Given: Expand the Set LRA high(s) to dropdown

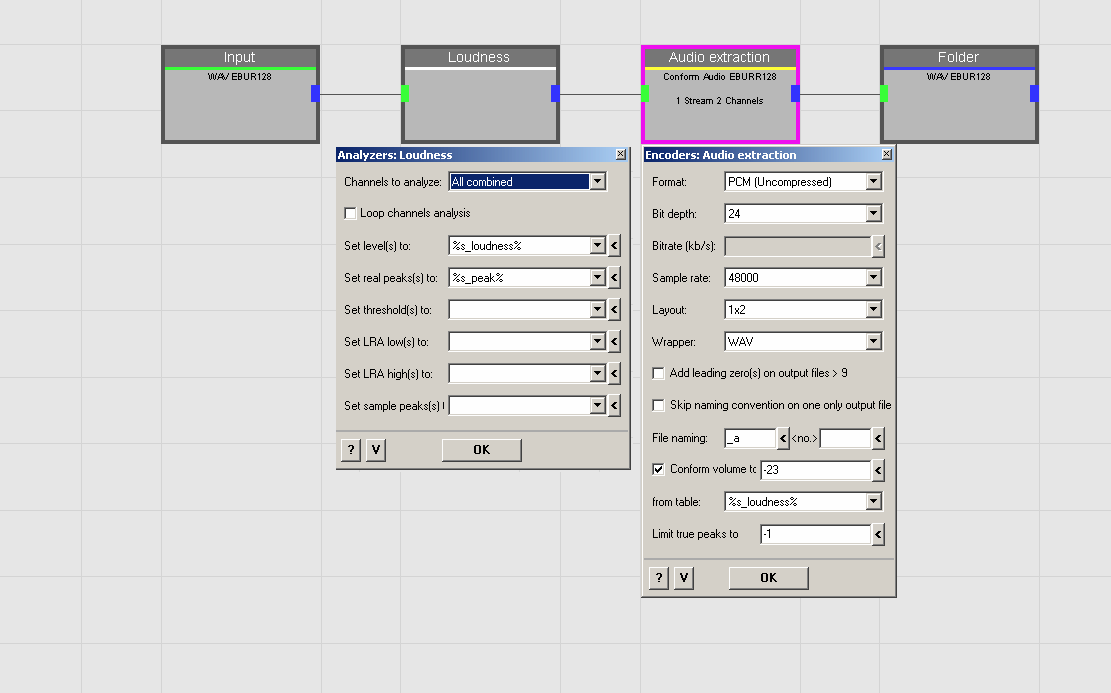Looking at the screenshot, I should pyautogui.click(x=598, y=373).
